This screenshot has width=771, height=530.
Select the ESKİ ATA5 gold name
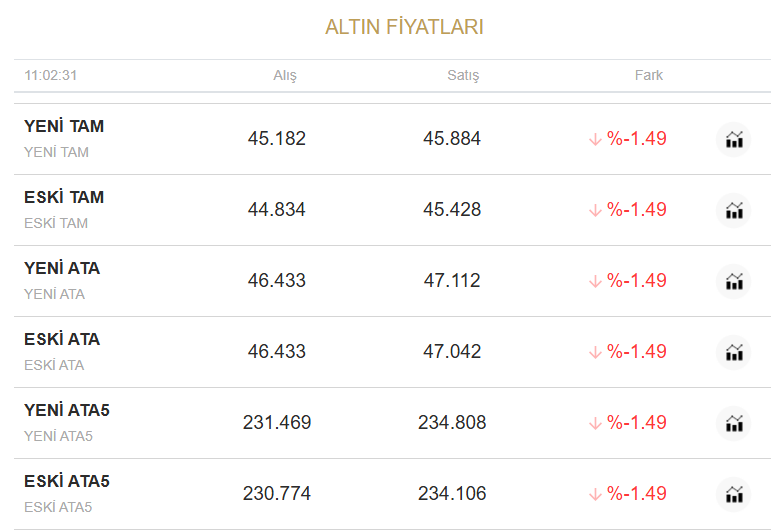(x=67, y=482)
